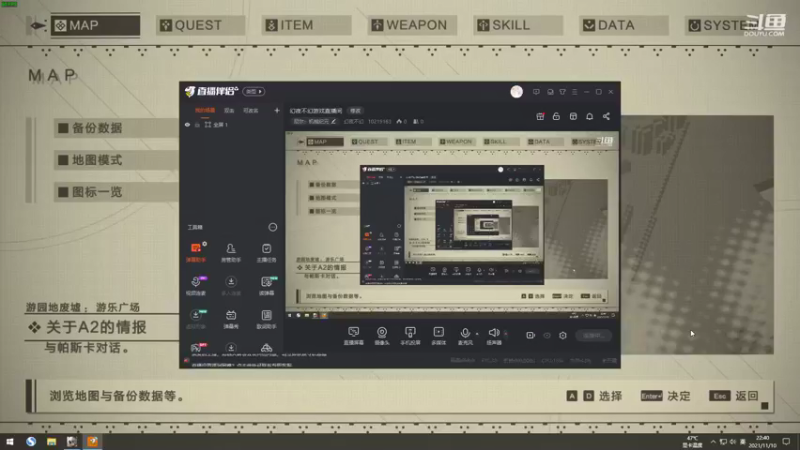Open the DATA tab in the game menu
This screenshot has width=800, height=450.
point(623,25)
